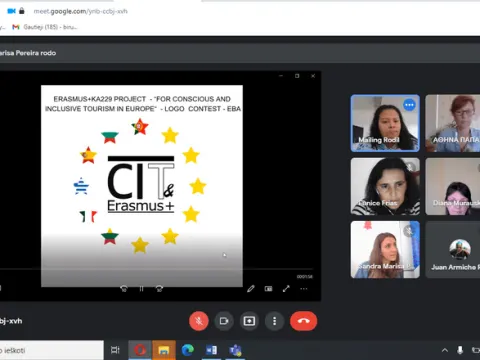Select Diana Murauskaite's video tile
Viewport: 480px width, 360px height.
453,186
